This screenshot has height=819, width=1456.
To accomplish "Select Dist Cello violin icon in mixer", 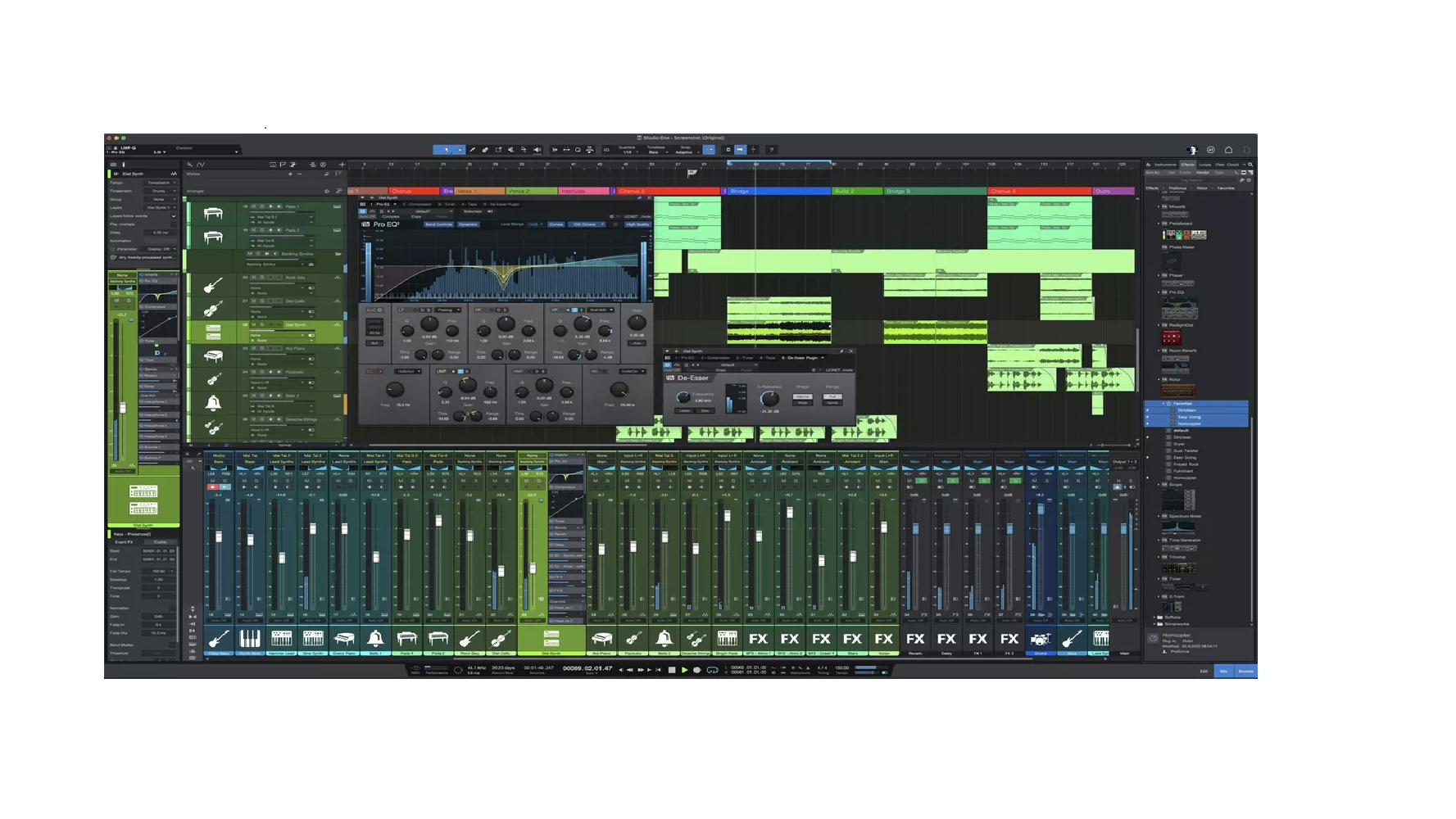I will click(501, 639).
